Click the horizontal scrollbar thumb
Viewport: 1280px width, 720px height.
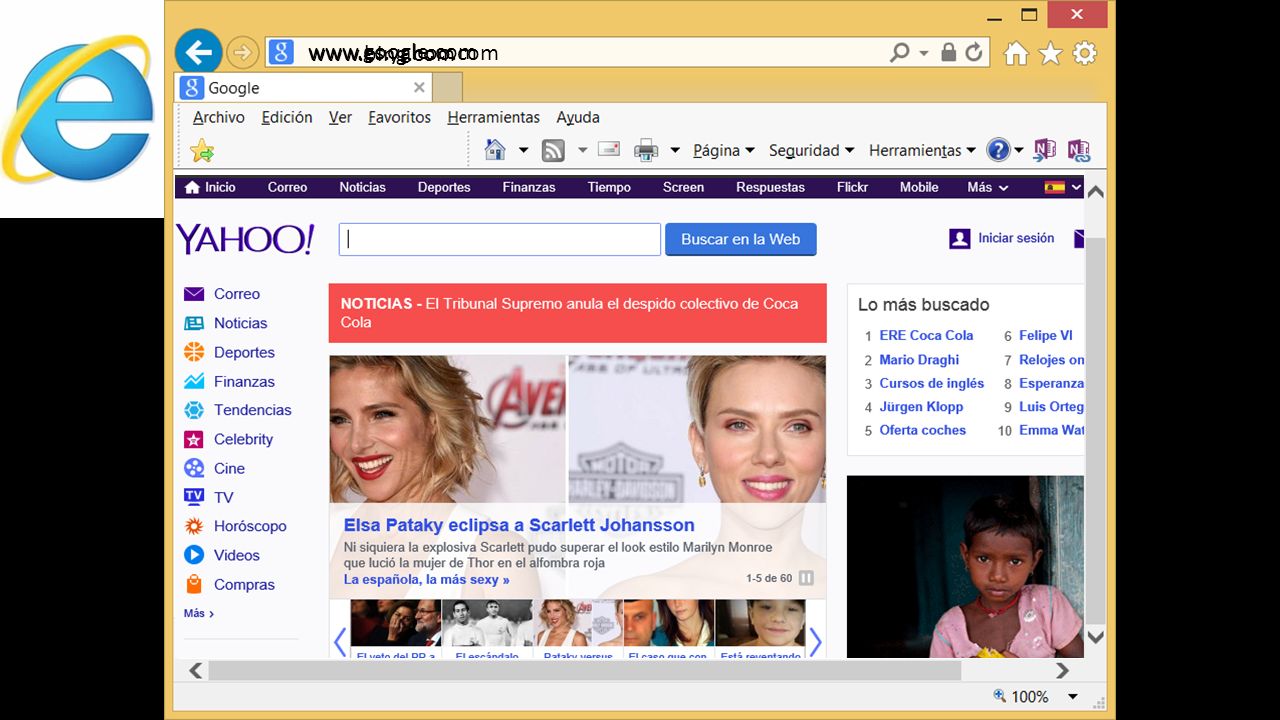coord(584,670)
